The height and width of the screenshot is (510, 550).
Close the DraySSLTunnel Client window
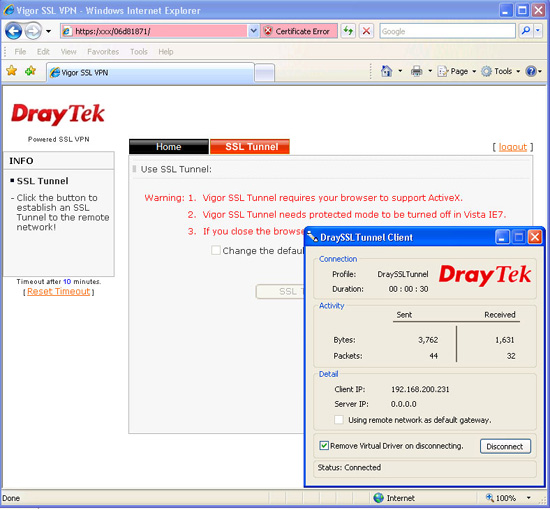[535, 237]
